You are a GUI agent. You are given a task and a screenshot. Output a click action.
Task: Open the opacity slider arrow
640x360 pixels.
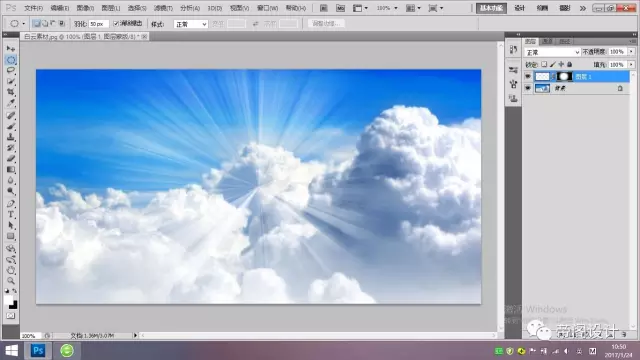tap(631, 52)
